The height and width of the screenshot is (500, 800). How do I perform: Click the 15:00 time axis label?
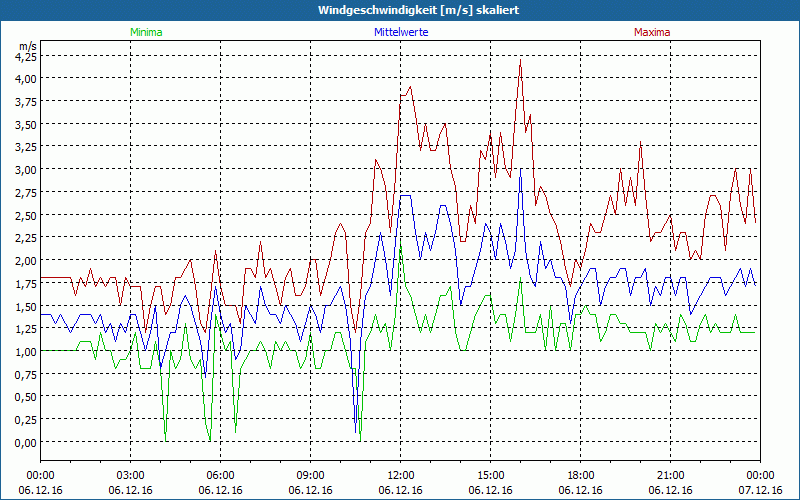(x=490, y=476)
